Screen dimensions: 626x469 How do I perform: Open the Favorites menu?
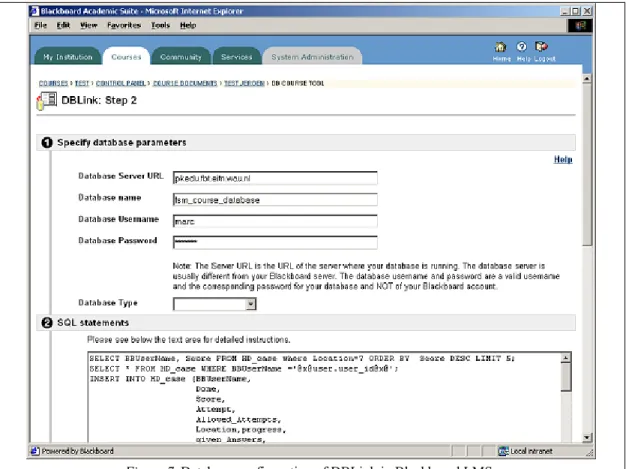pos(124,26)
